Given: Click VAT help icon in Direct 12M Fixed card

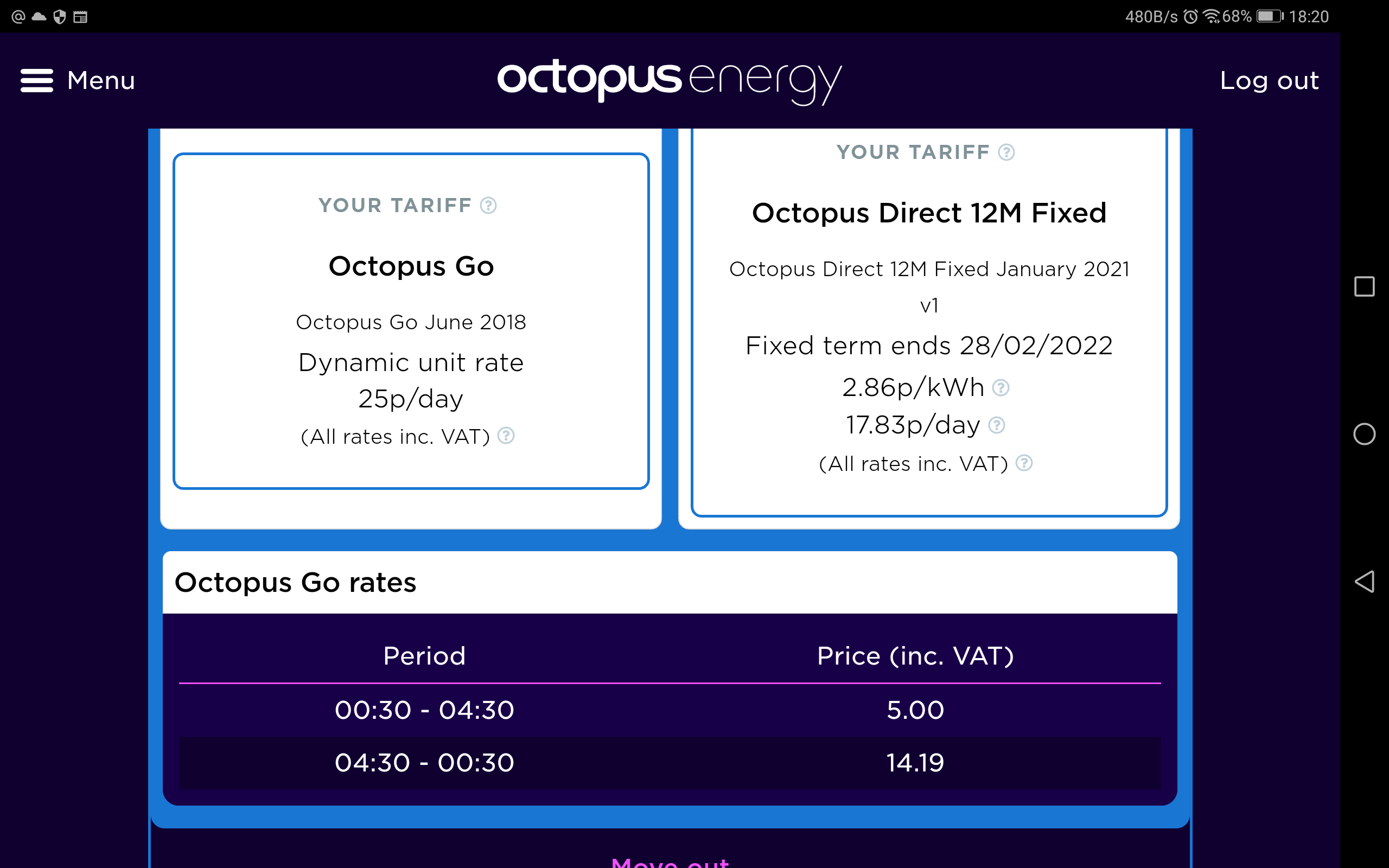Looking at the screenshot, I should [x=1024, y=463].
